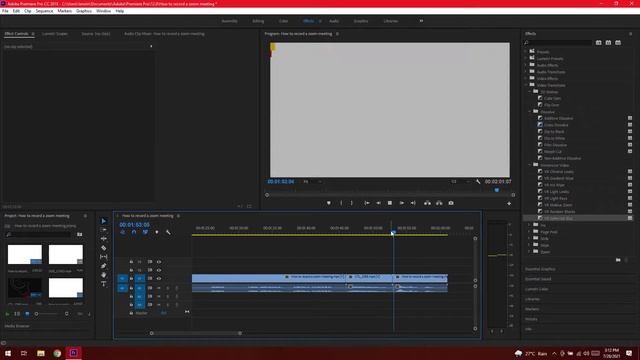Screen dimensions: 640x360
Task: Open the Essential Sound panel
Action: pos(538,279)
